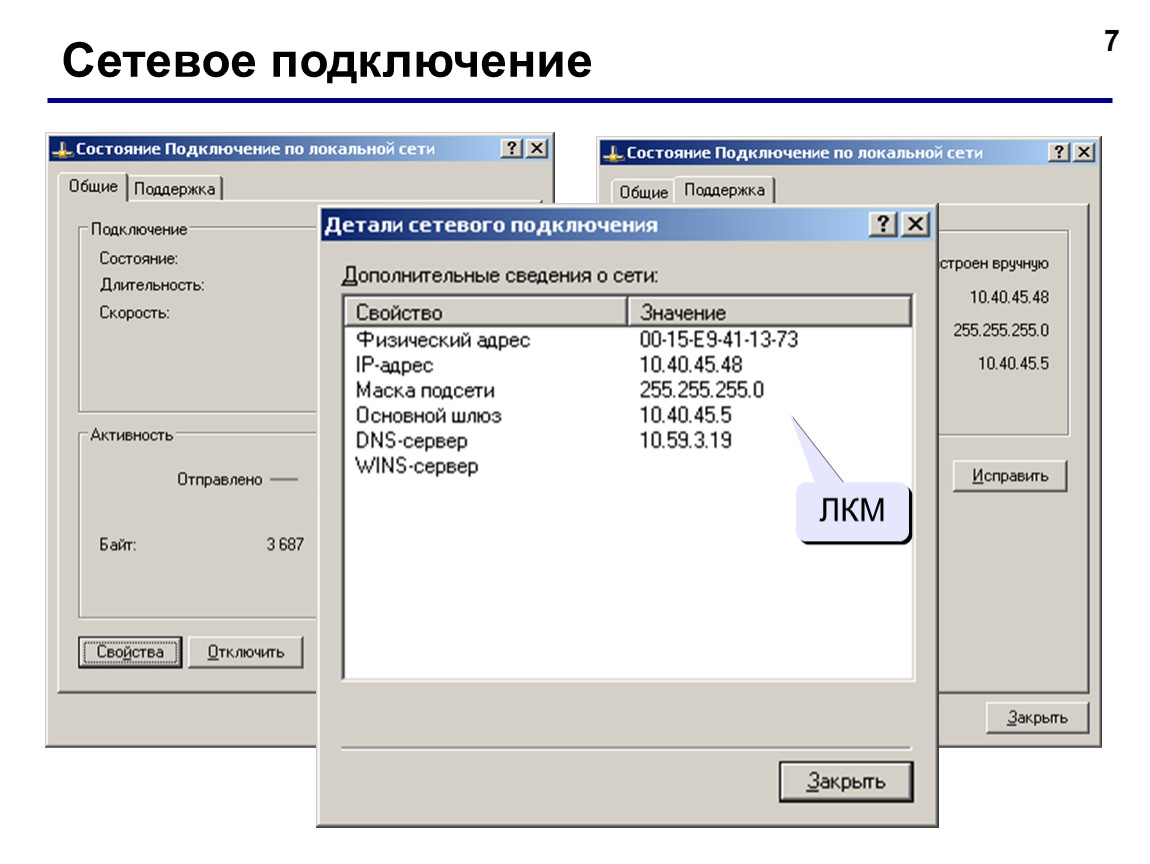Sort by the Значение column header
This screenshot has width=1150, height=864.
click(x=769, y=312)
